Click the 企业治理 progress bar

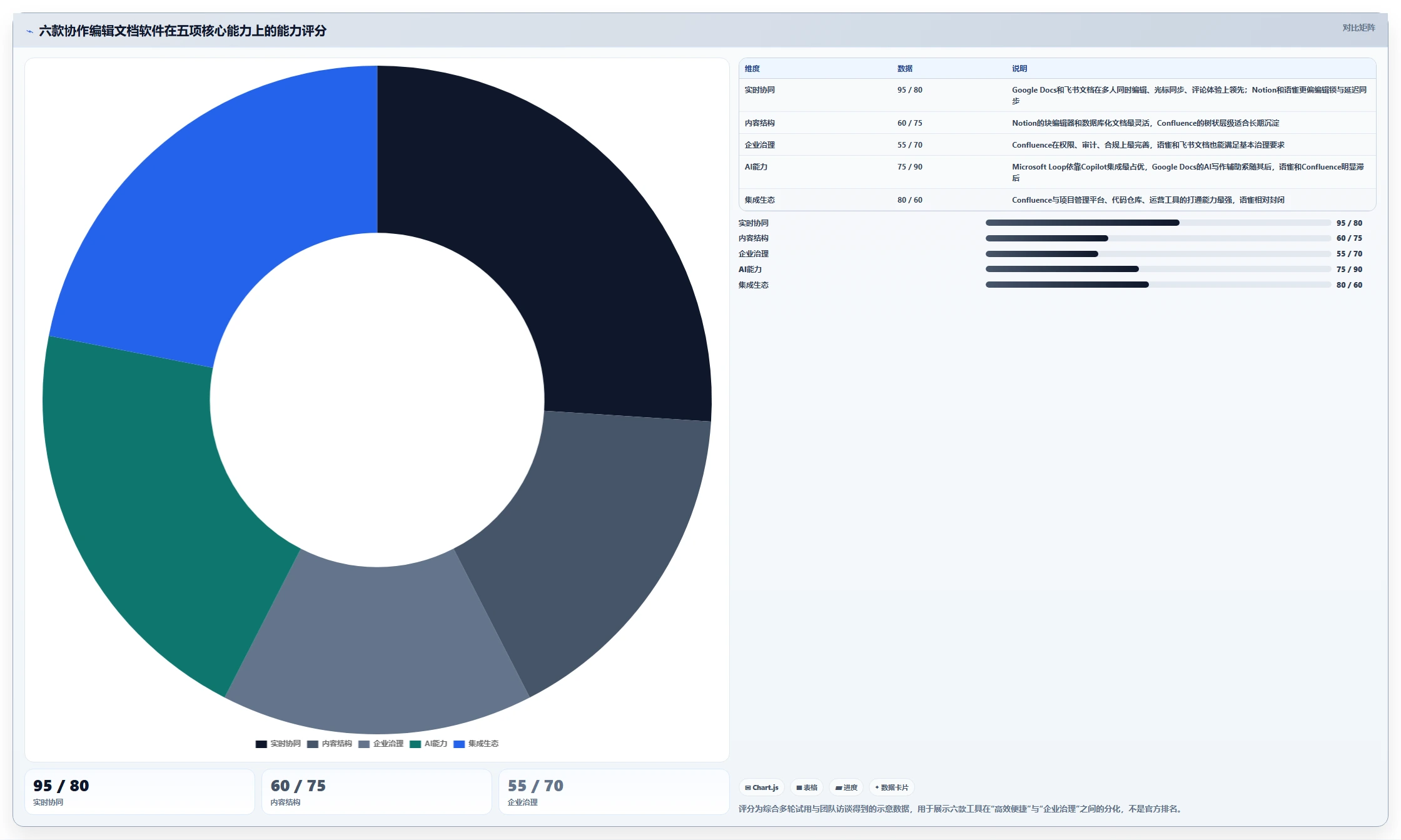1158,254
